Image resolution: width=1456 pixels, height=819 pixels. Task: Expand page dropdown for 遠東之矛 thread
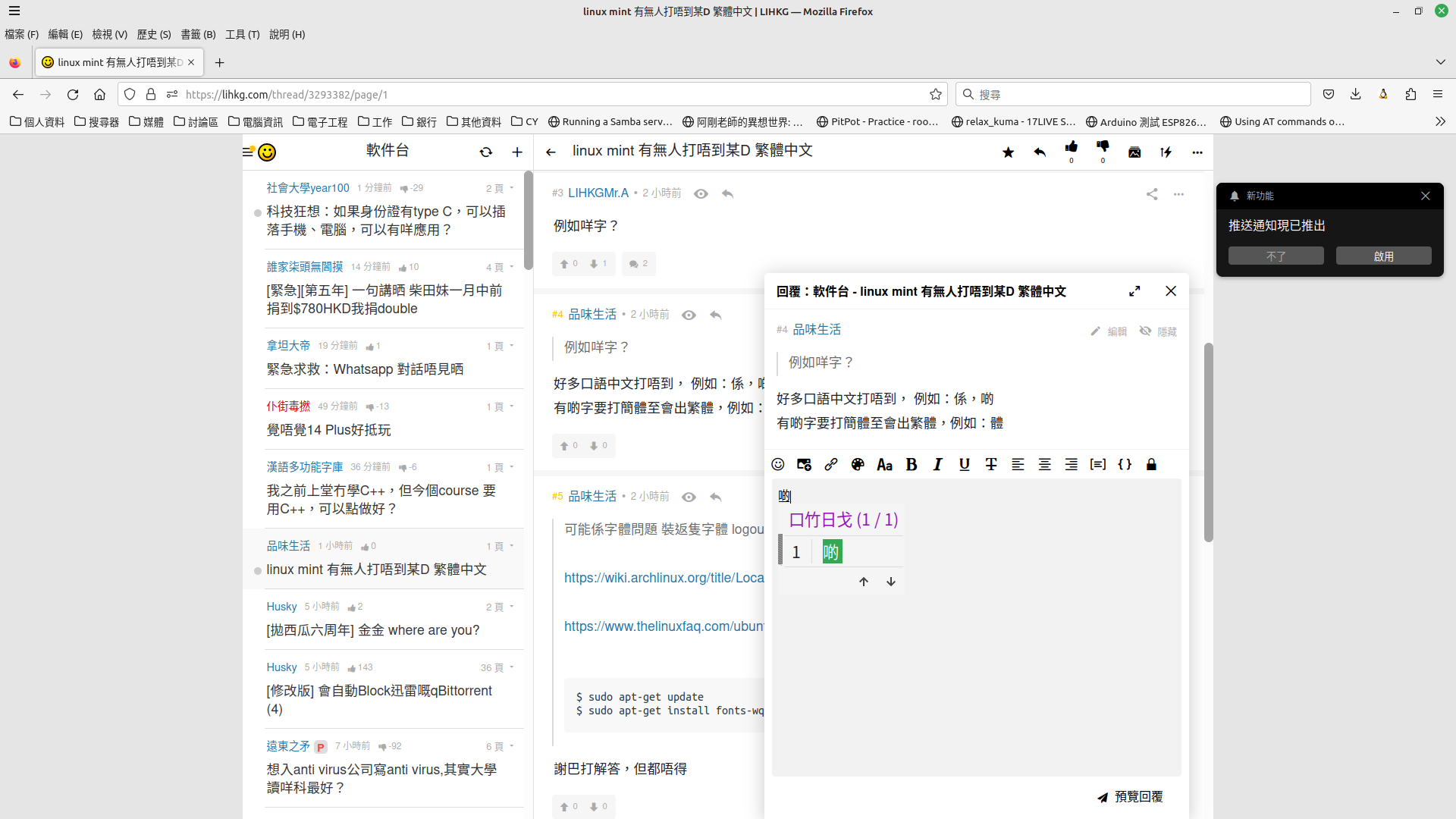[x=500, y=746]
